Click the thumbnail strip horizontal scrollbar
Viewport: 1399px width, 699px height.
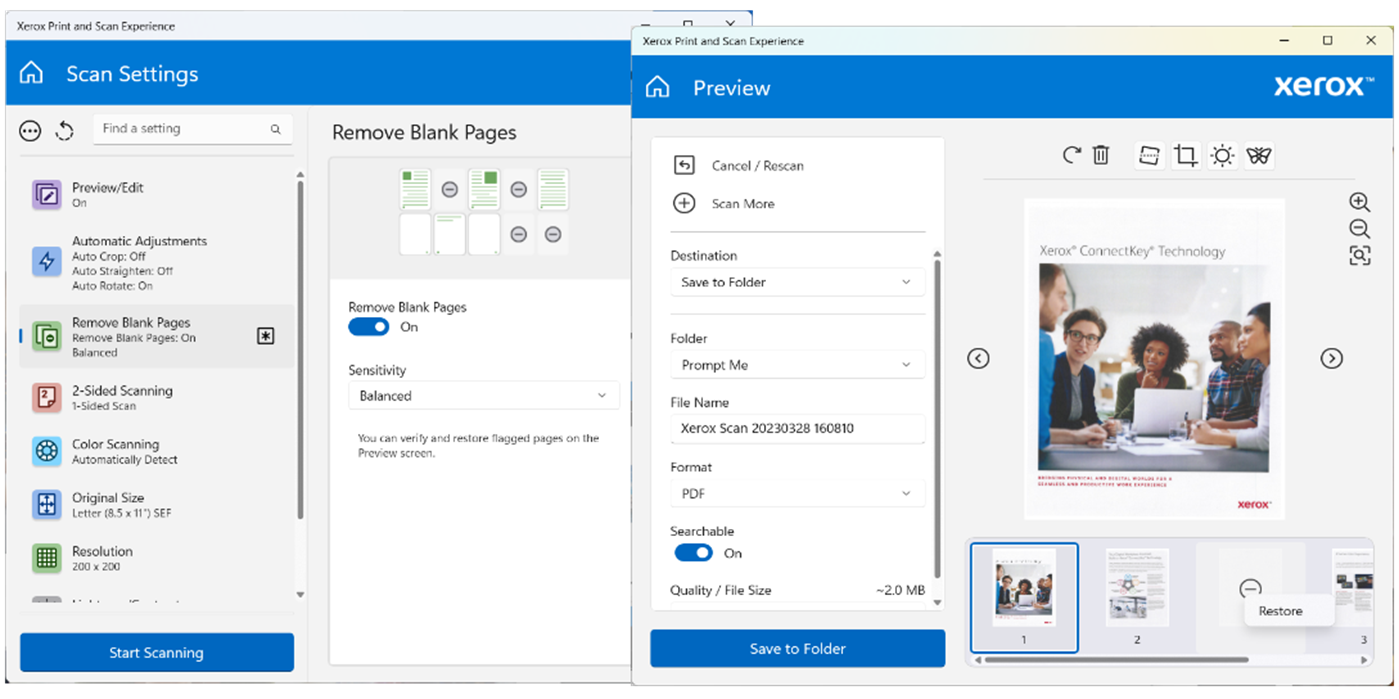point(1118,660)
